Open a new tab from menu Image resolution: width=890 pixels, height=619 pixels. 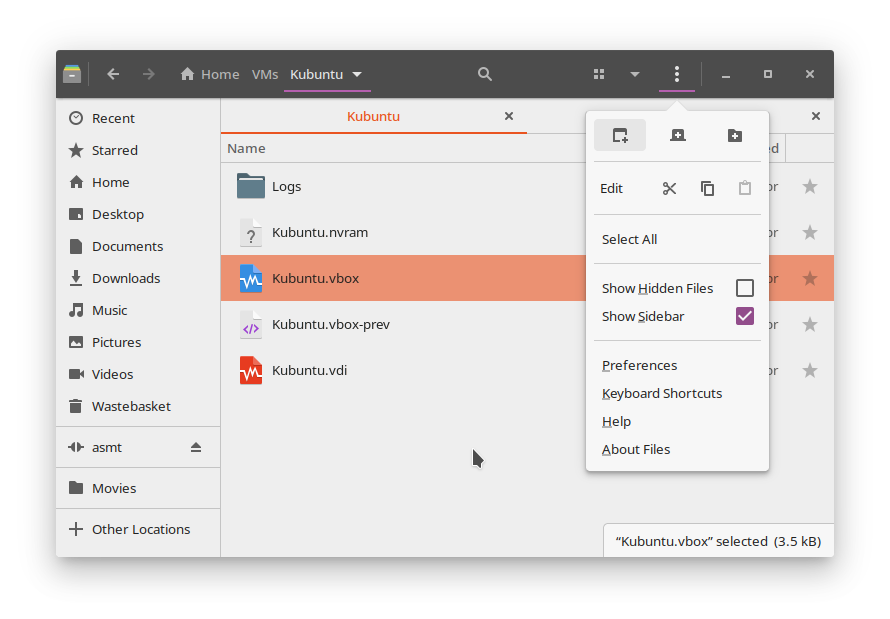(x=678, y=135)
